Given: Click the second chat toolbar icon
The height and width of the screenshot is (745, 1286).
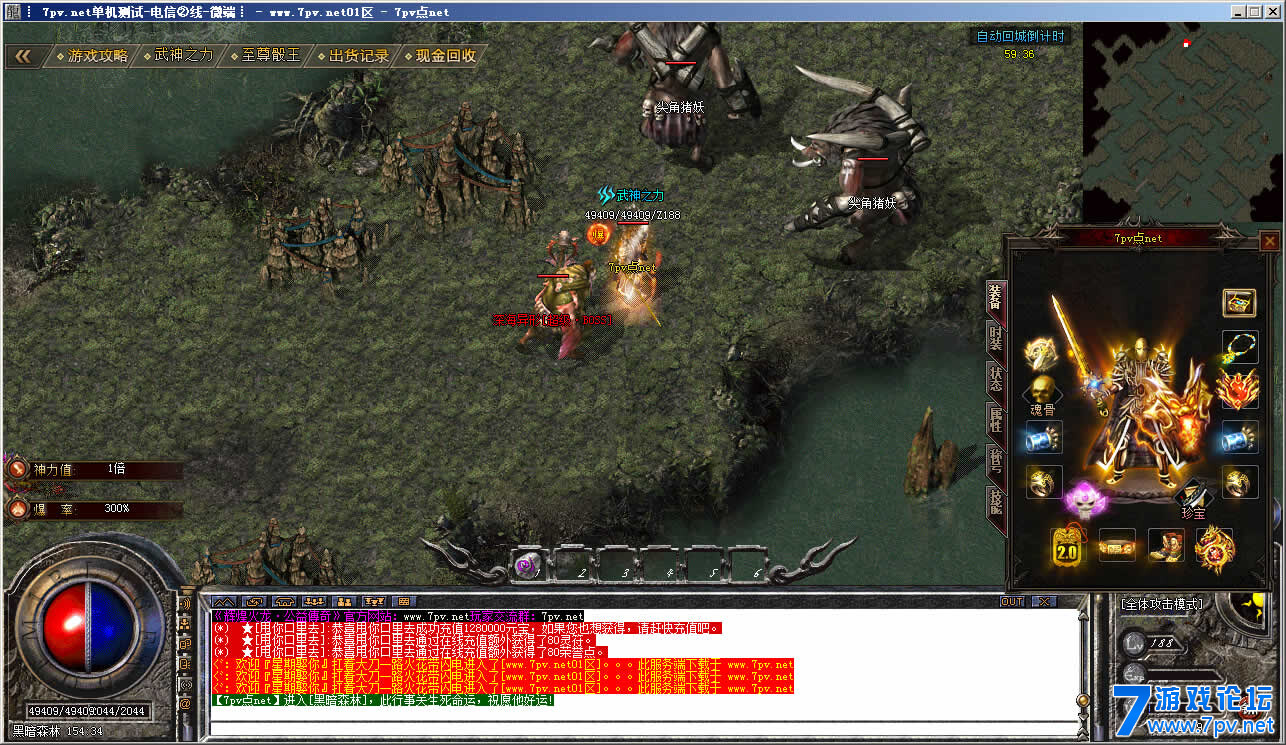Looking at the screenshot, I should (x=255, y=602).
